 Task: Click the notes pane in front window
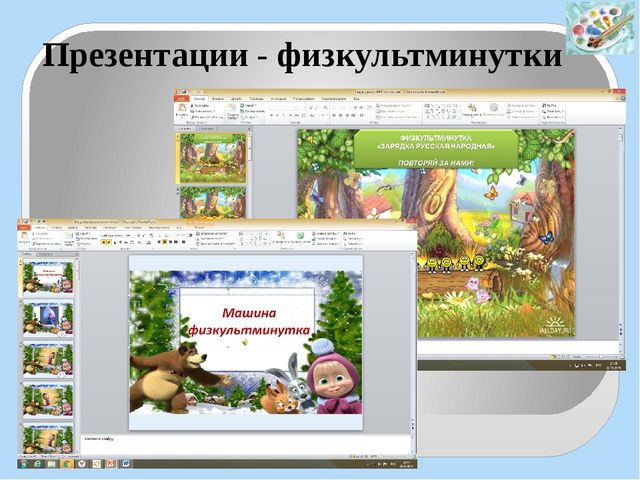click(246, 444)
